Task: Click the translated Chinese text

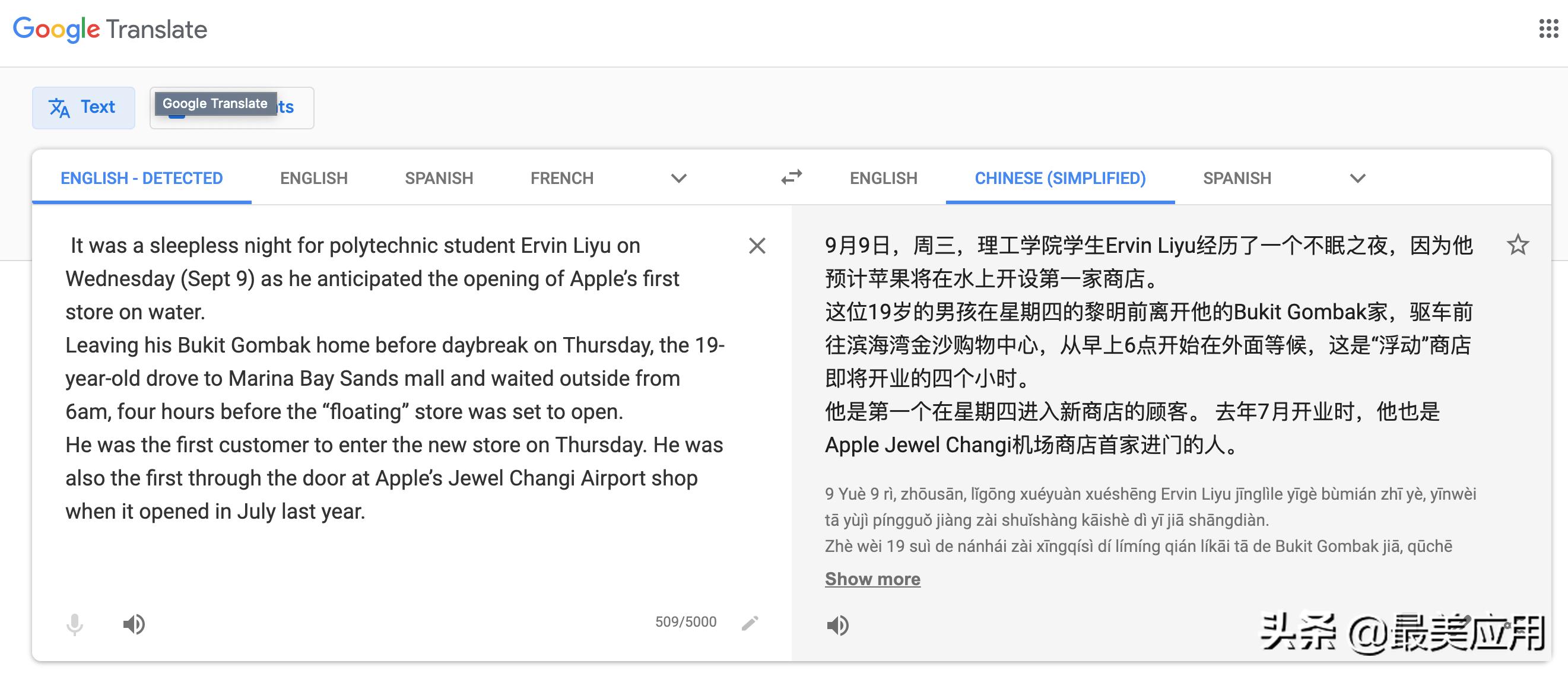Action: 1148,345
